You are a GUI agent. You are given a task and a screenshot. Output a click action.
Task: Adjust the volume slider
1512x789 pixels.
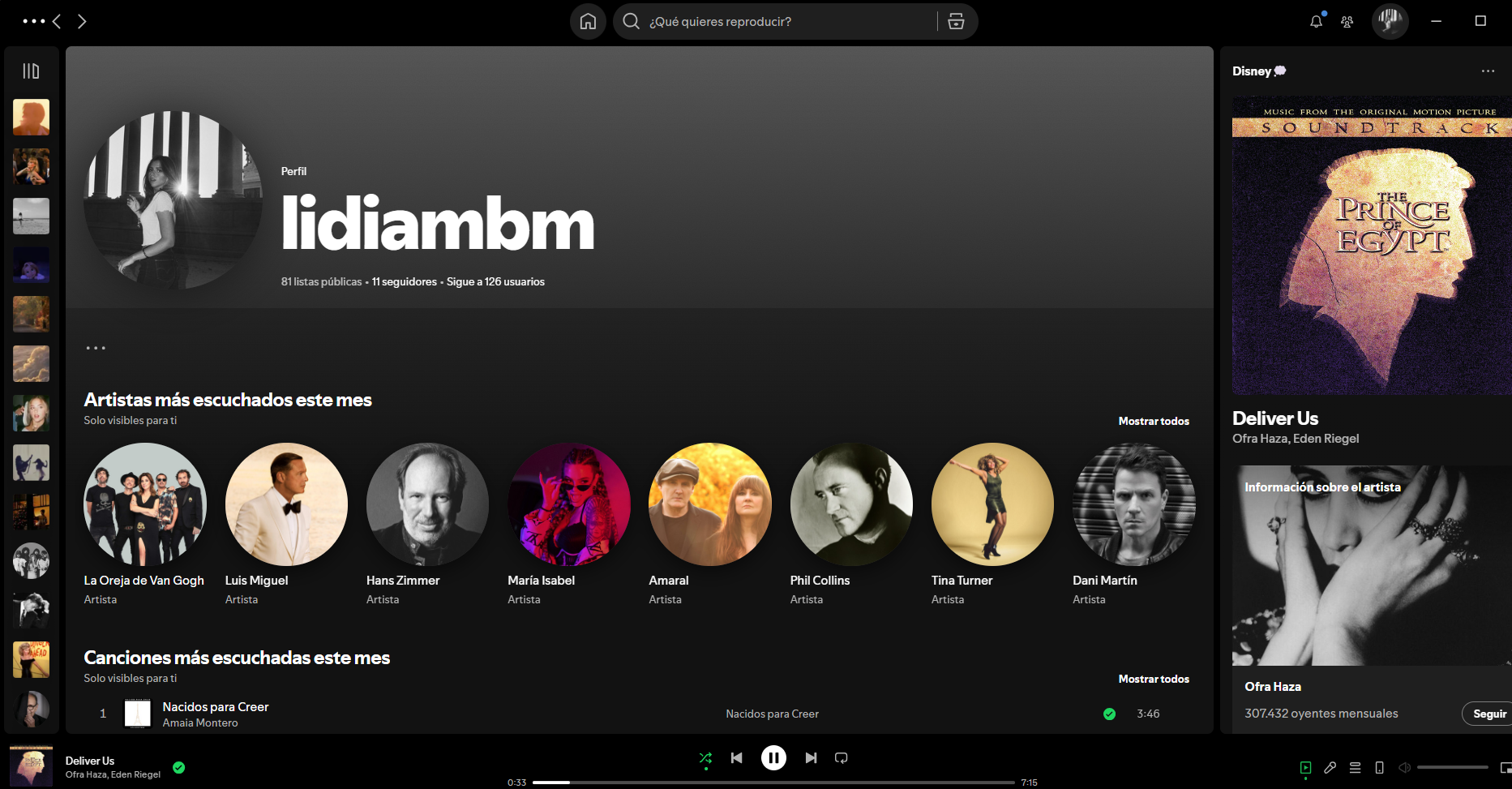point(1452,767)
